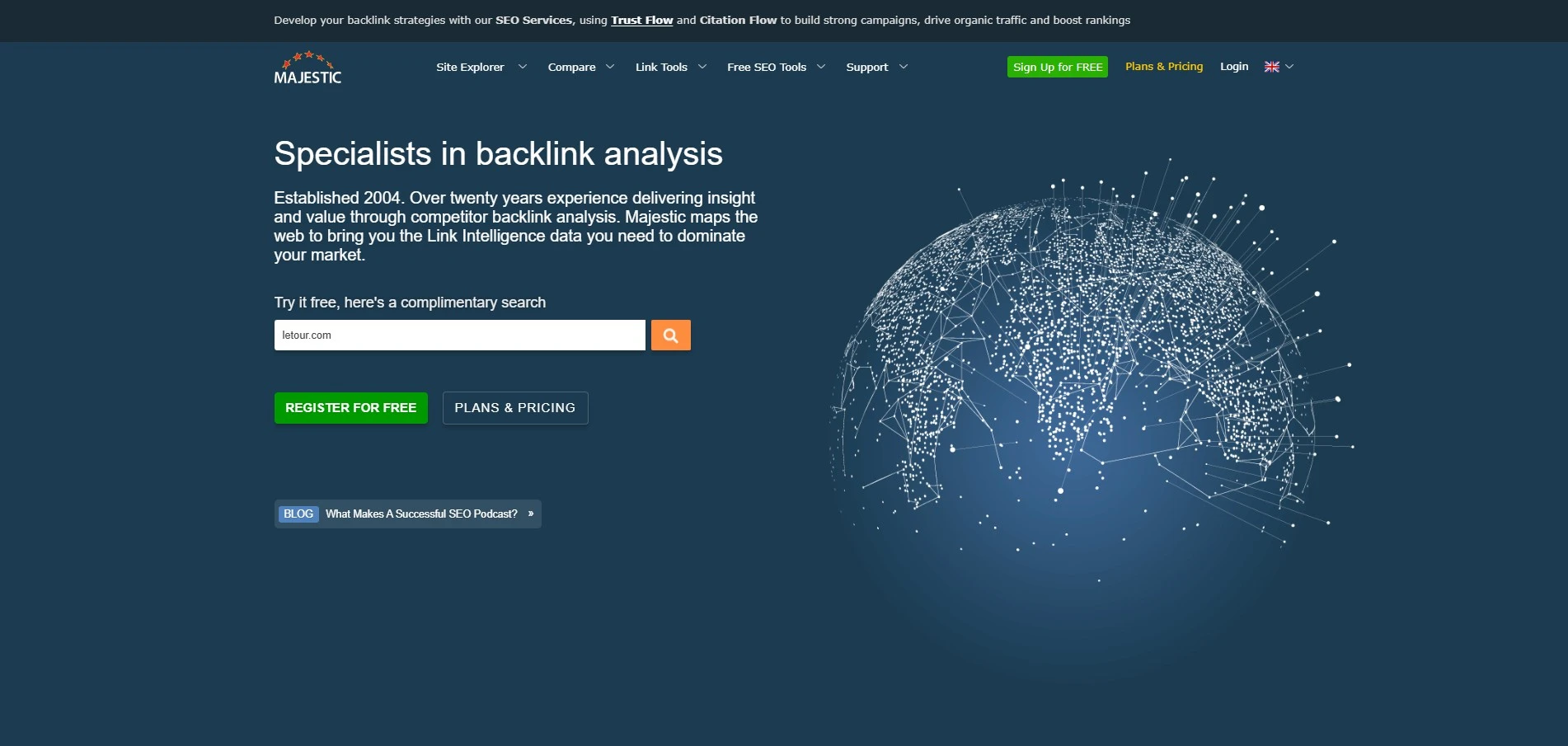Click the orange search magnifier button
The height and width of the screenshot is (746, 1568).
[671, 335]
